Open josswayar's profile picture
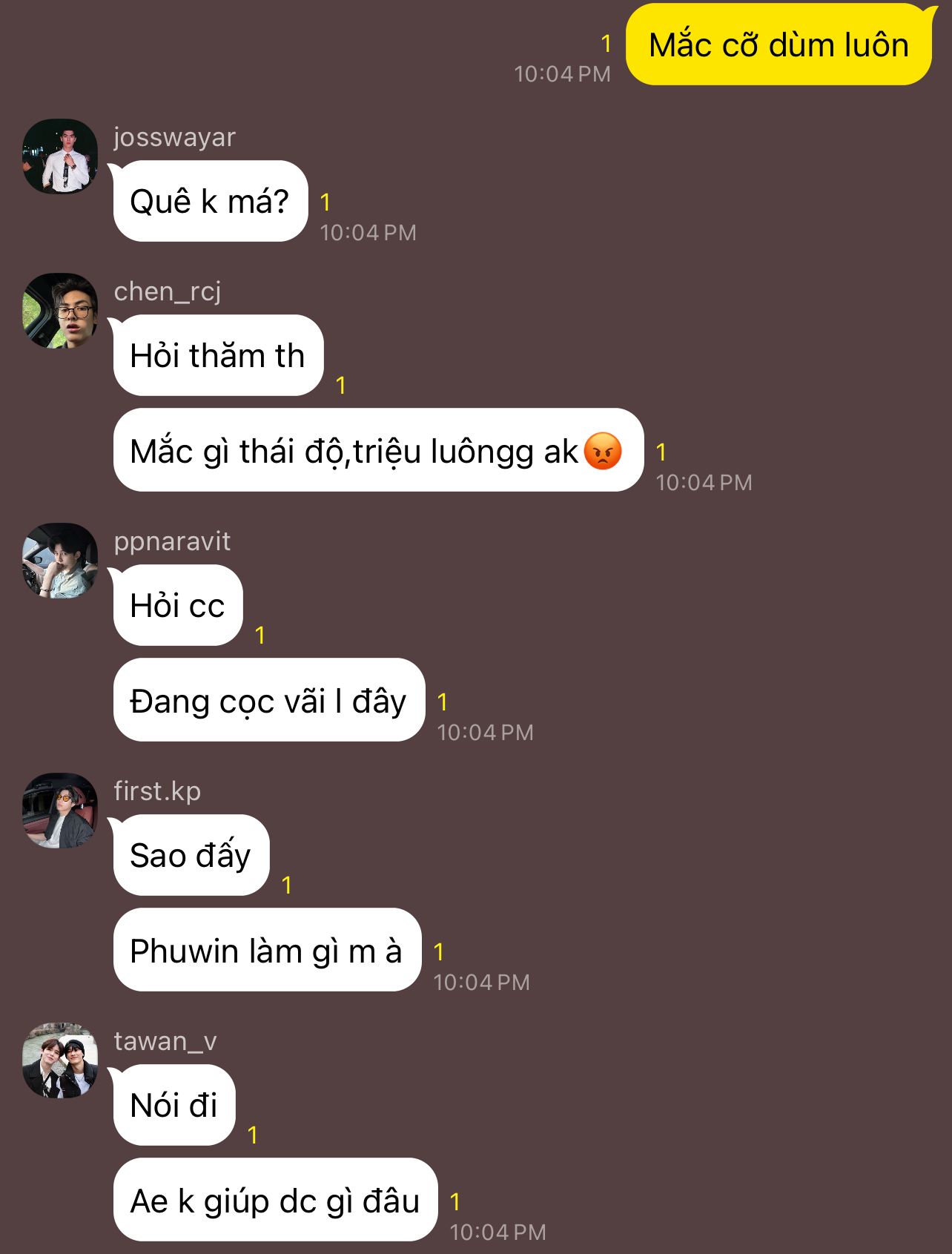 pyautogui.click(x=60, y=156)
